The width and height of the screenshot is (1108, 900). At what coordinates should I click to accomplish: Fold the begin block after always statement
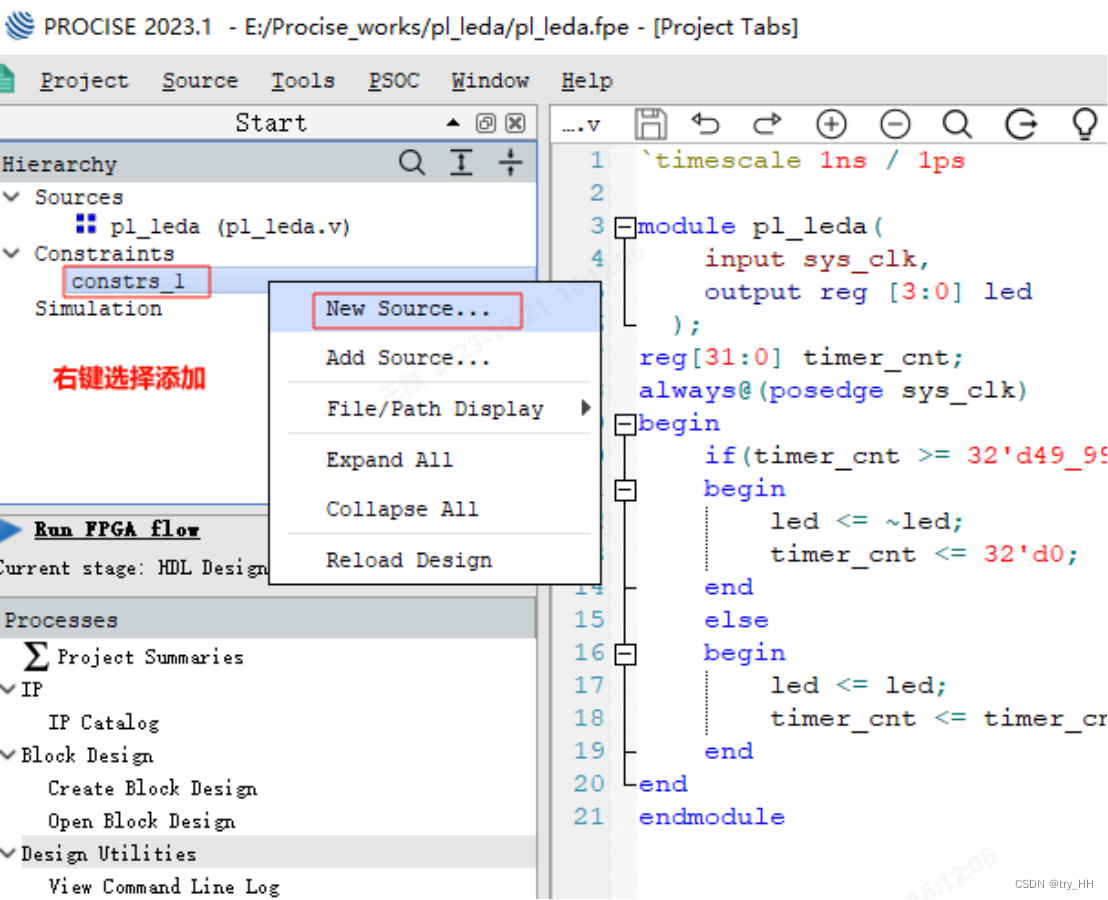tap(625, 425)
